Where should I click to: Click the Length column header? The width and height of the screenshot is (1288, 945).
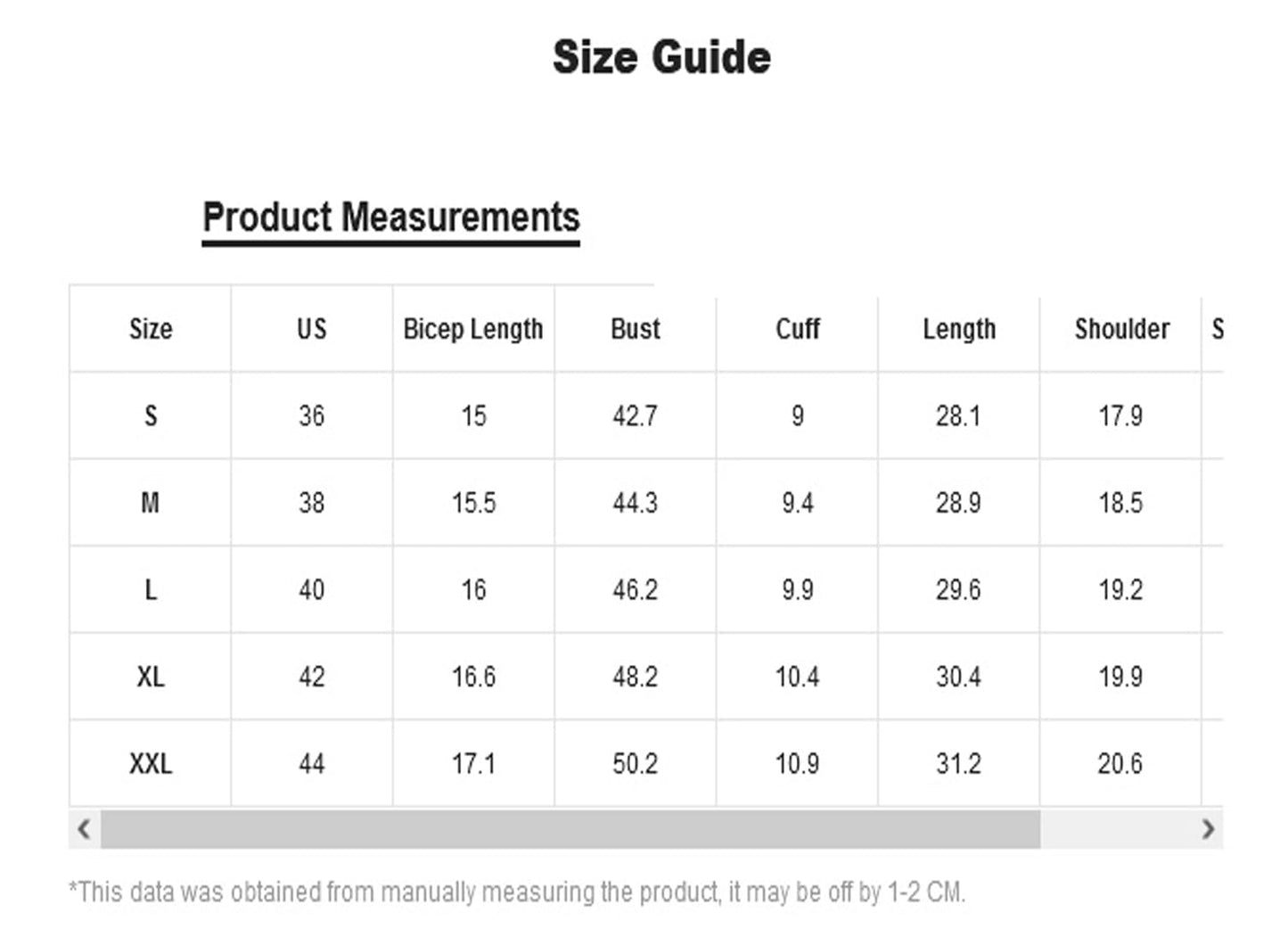[959, 329]
